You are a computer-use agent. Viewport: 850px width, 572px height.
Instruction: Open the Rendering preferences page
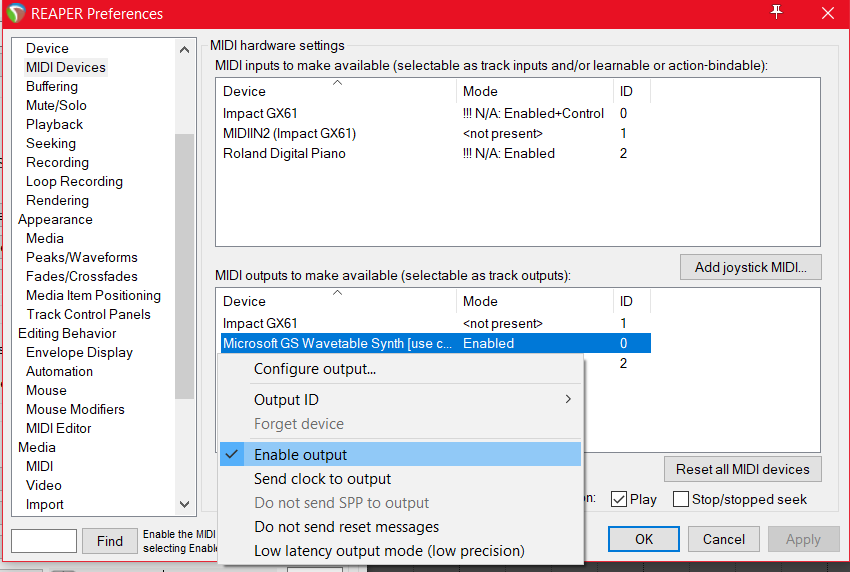(57, 200)
